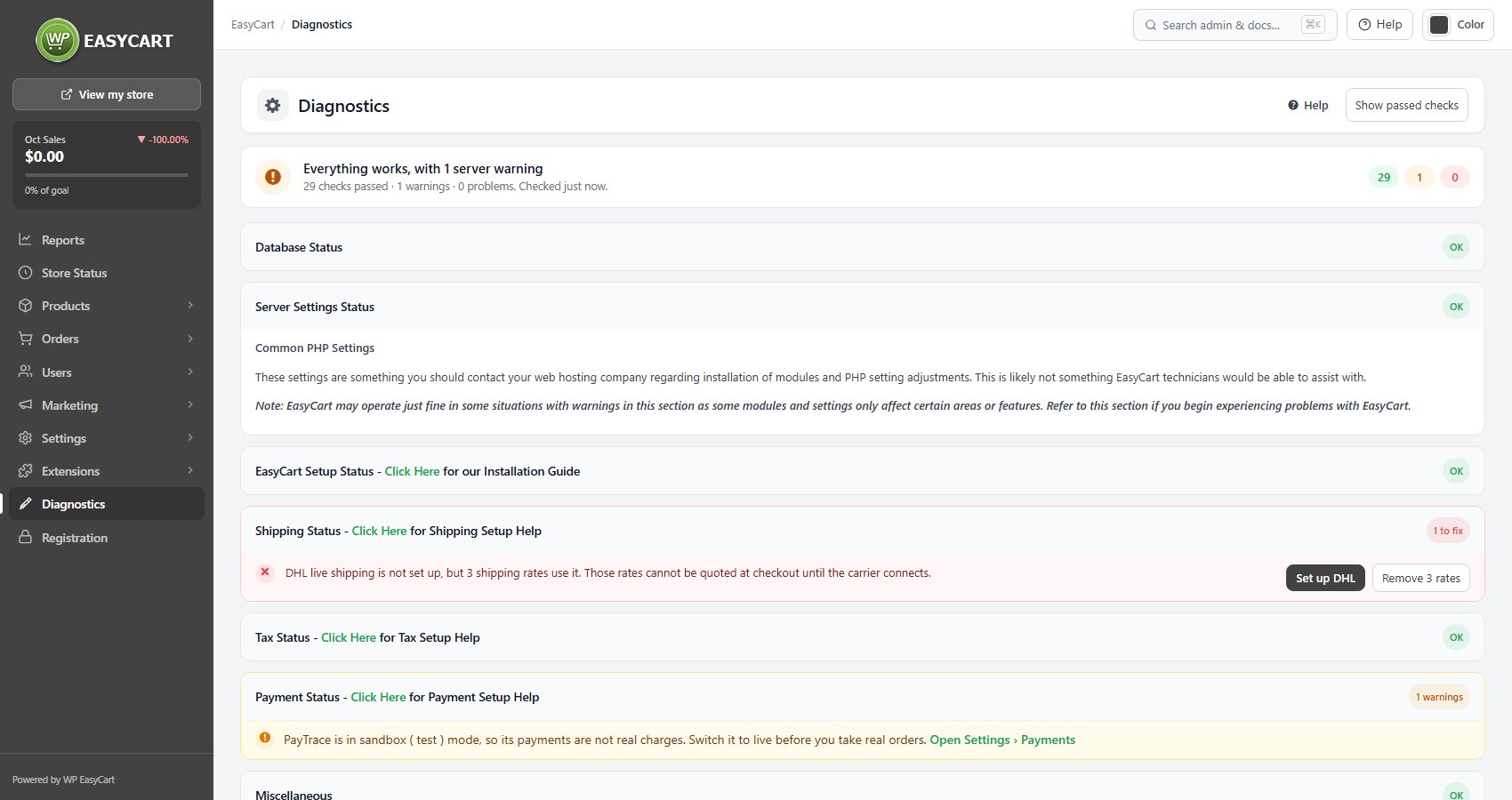Click Show passed checks button
The image size is (1512, 800).
click(x=1407, y=105)
